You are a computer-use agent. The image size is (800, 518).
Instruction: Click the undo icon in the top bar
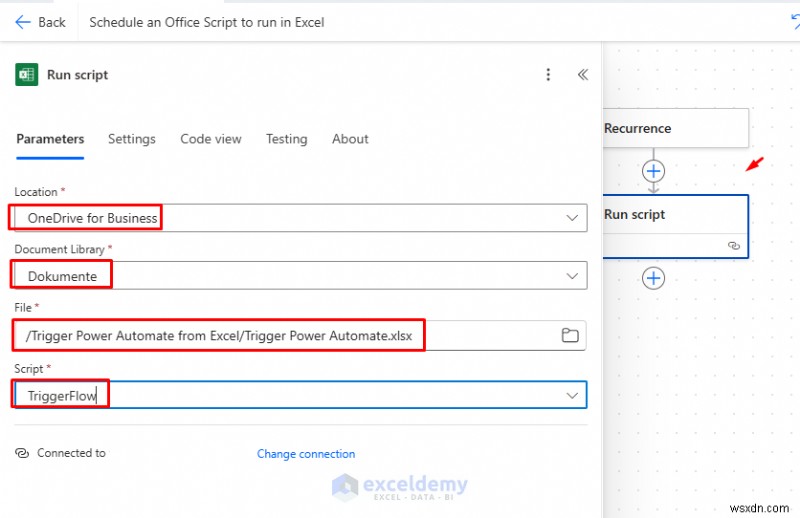795,21
